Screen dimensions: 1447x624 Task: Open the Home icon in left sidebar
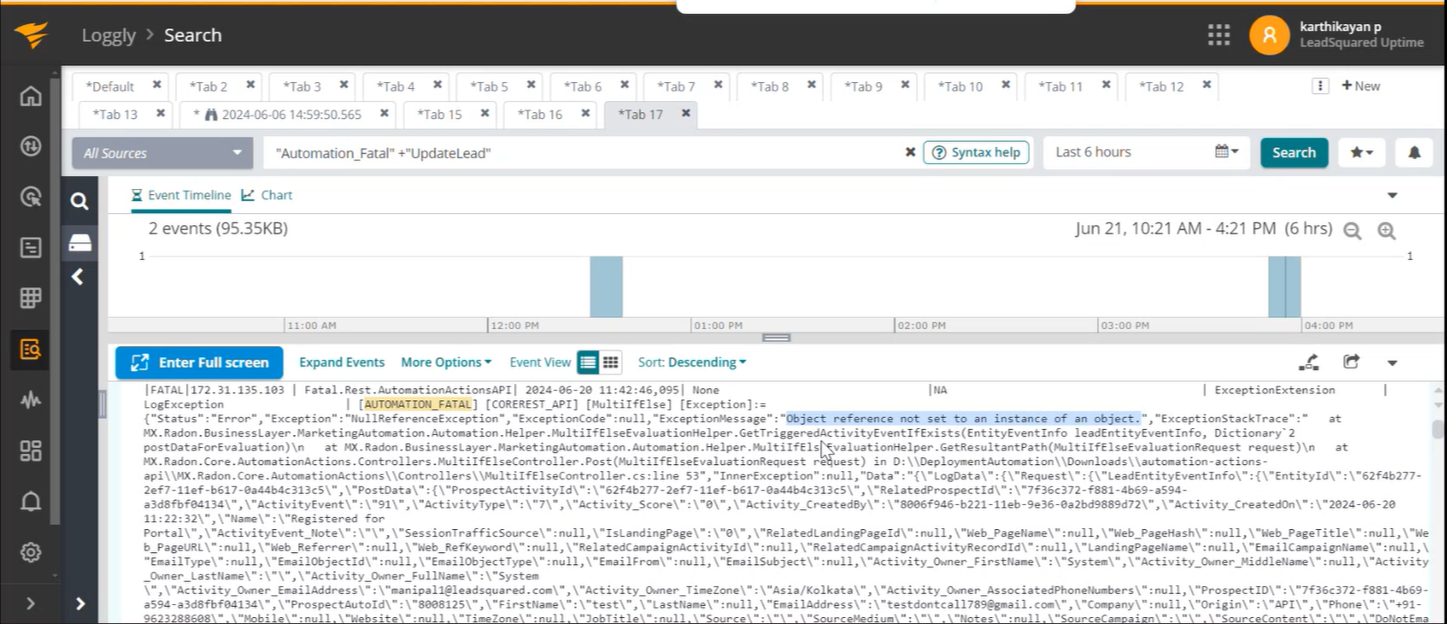pos(31,96)
